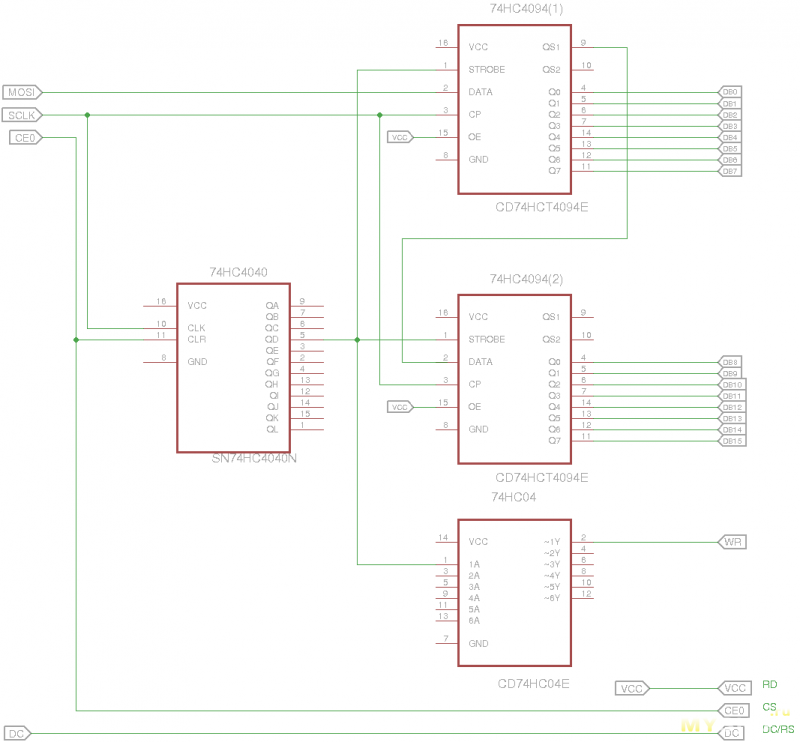Select the QS2 pin label on 74HC4094(2)
This screenshot has width=800, height=742.
551,339
